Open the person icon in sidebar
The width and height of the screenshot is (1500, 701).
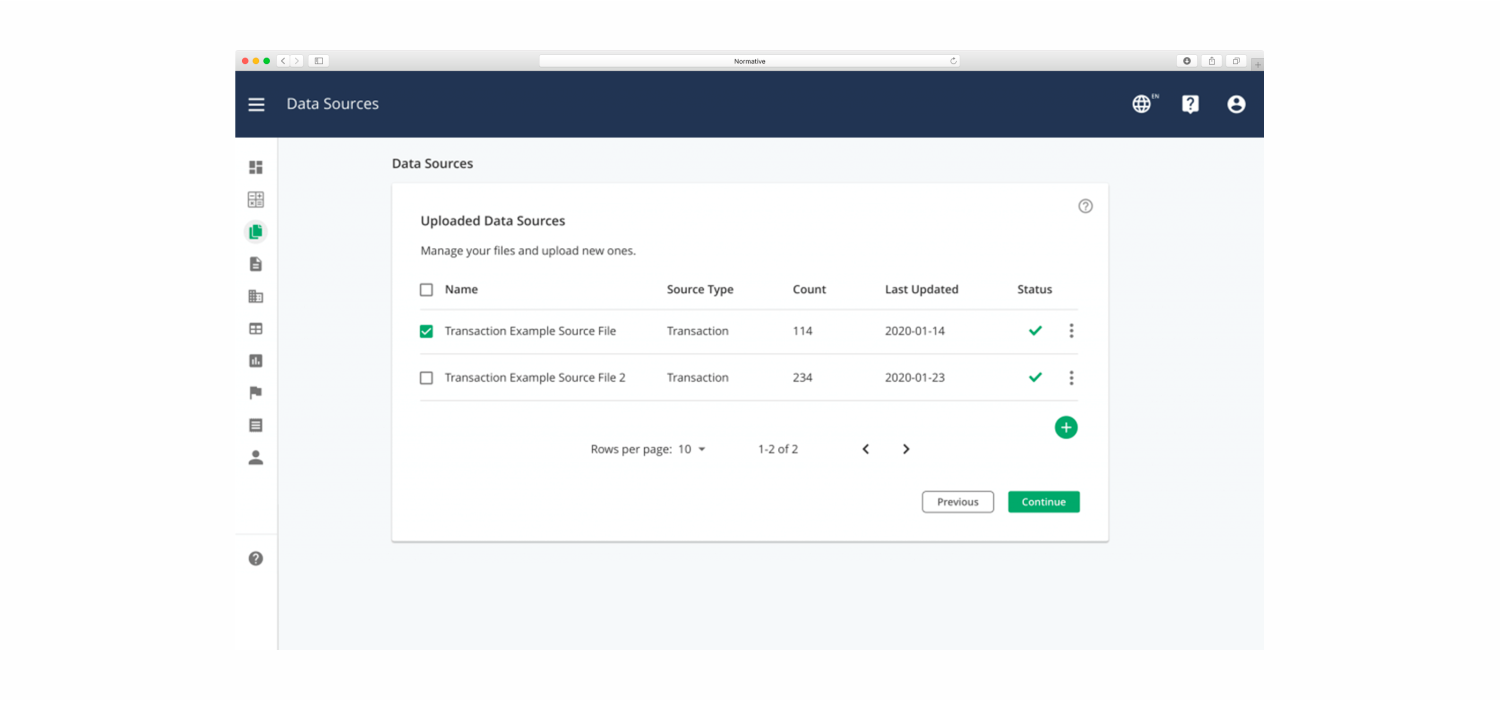point(256,458)
